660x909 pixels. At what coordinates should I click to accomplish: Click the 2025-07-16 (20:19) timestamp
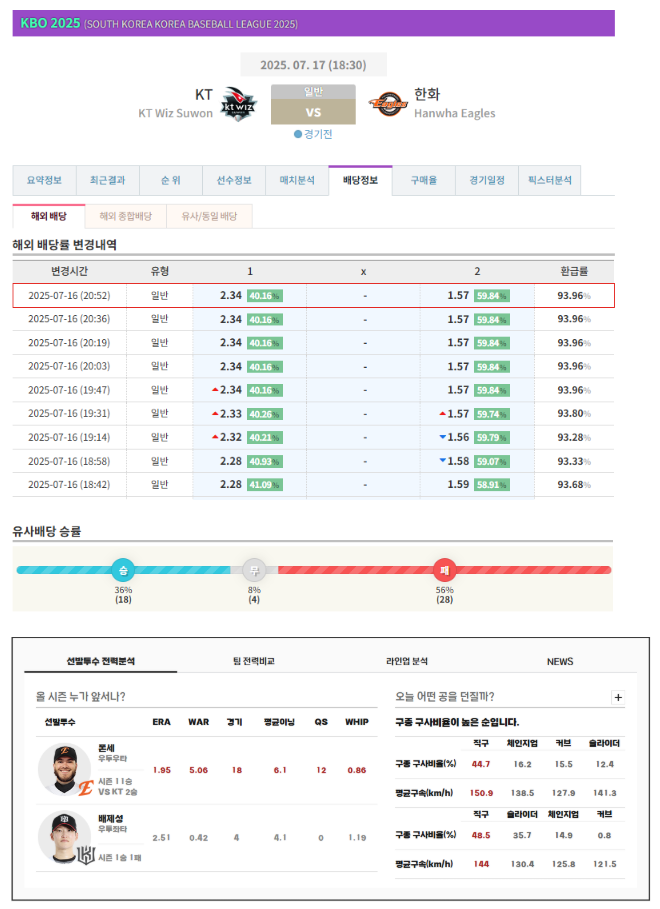click(69, 343)
